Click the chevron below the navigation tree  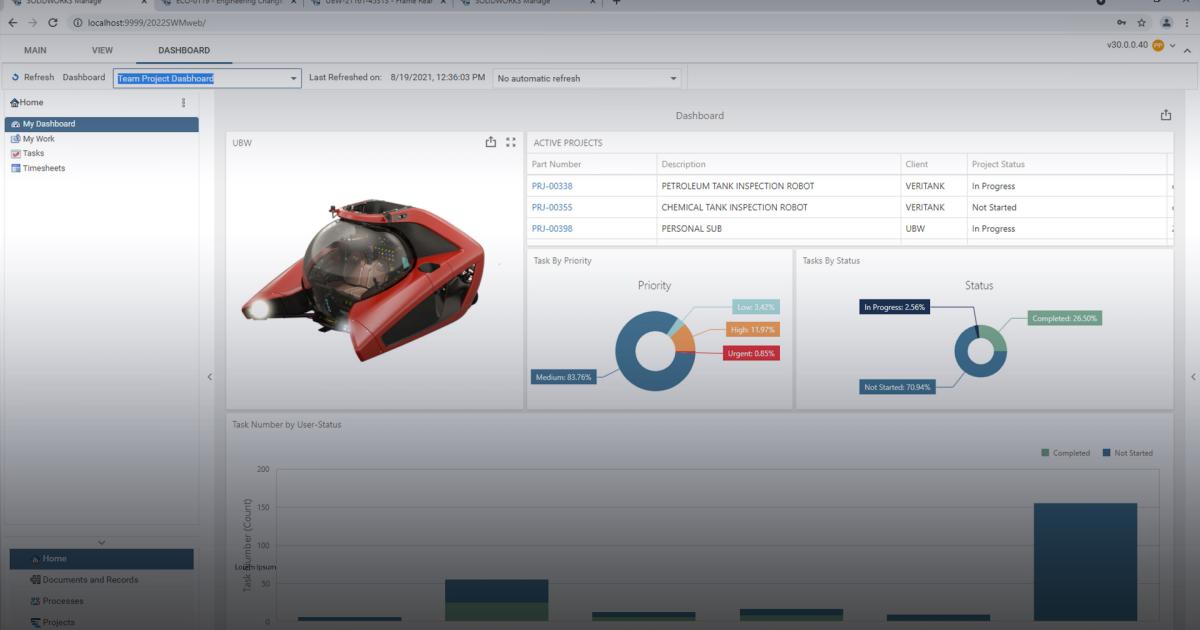tap(101, 542)
